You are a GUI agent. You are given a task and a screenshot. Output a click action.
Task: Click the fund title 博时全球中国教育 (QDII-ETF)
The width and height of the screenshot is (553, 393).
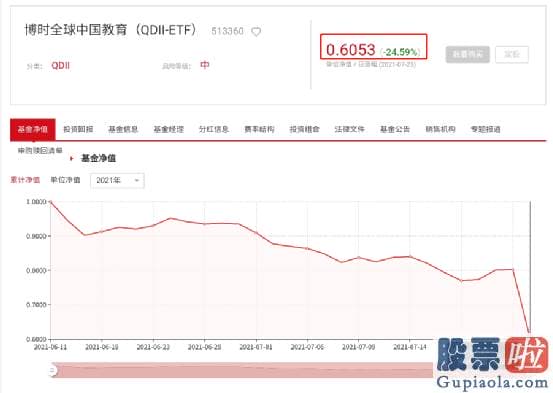(x=111, y=30)
